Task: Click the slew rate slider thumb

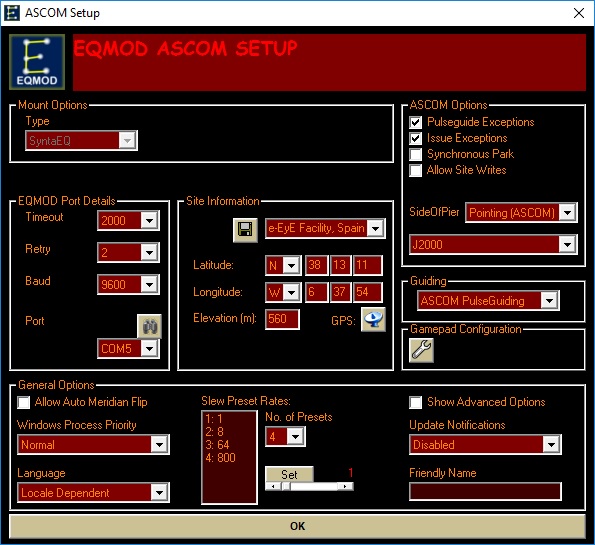Action: coord(286,486)
